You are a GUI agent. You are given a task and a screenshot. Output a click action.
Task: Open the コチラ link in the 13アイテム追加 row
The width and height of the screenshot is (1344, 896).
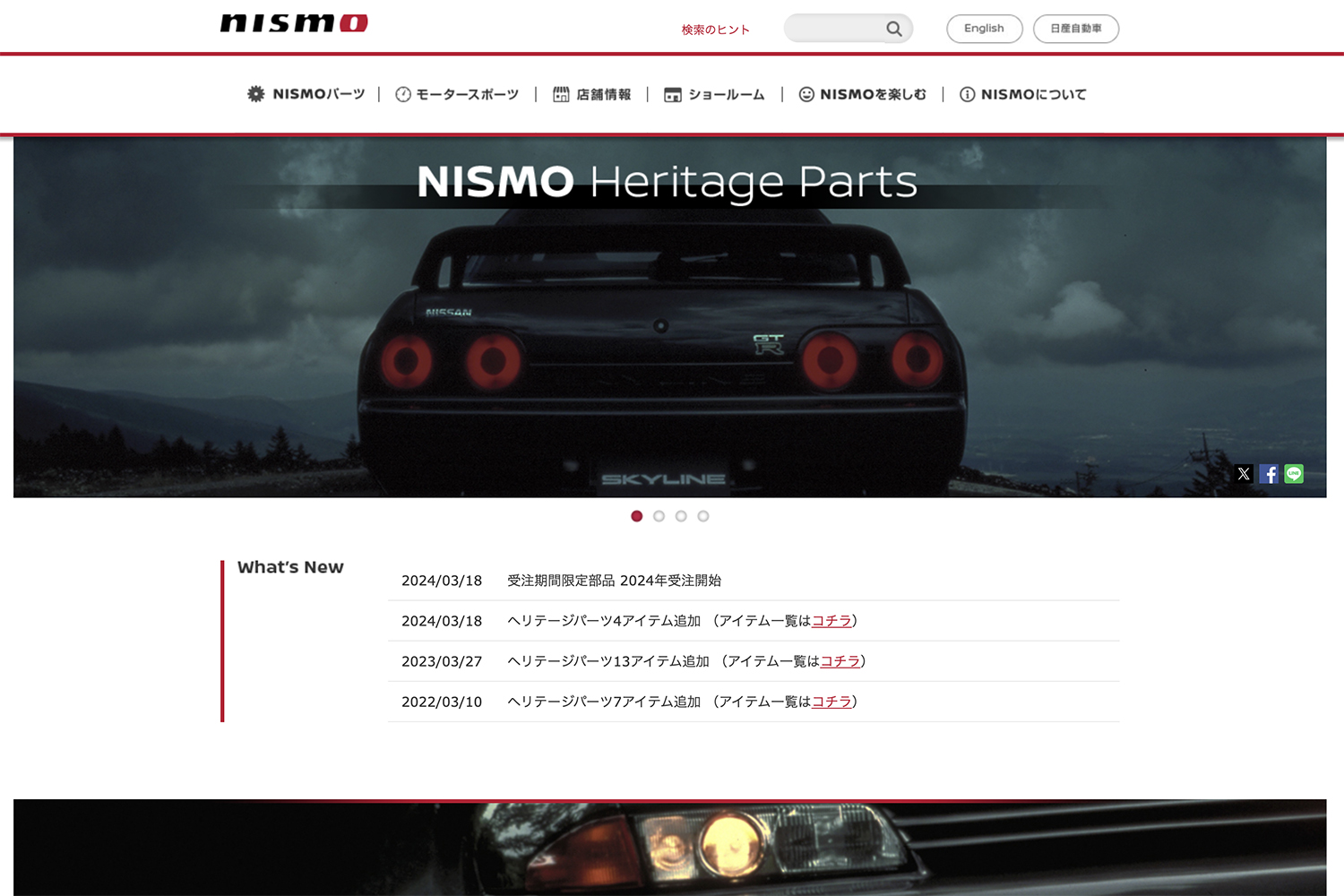point(840,661)
